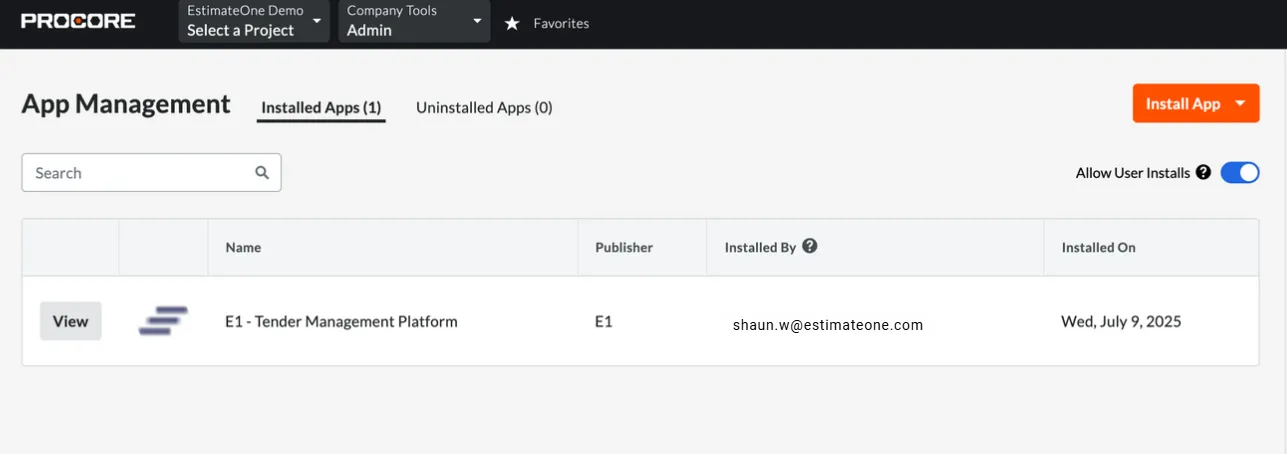The image size is (1287, 454).
Task: Click the Installed By help icon
Action: tap(810, 246)
